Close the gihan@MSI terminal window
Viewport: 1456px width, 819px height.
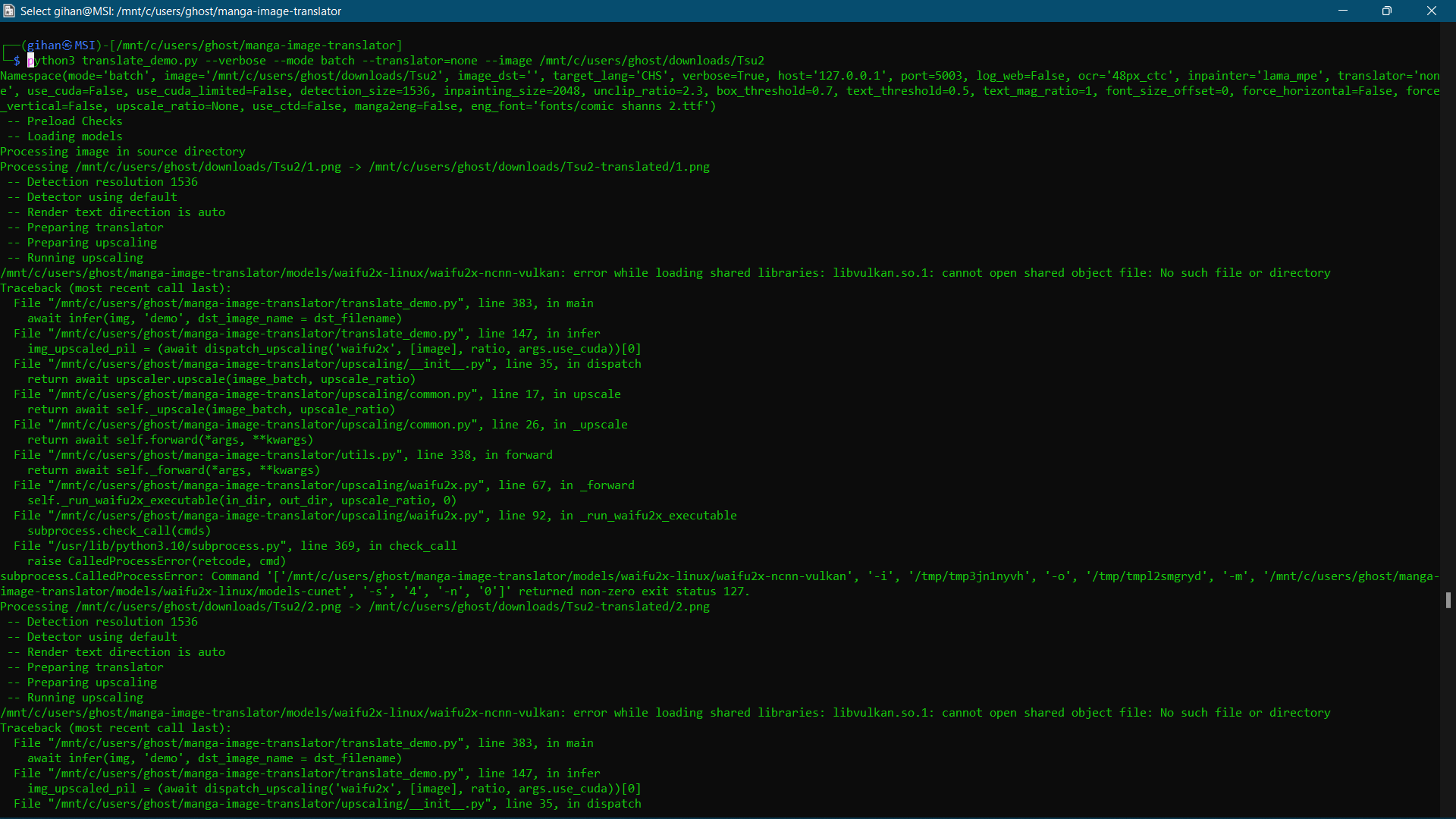coord(1432,11)
